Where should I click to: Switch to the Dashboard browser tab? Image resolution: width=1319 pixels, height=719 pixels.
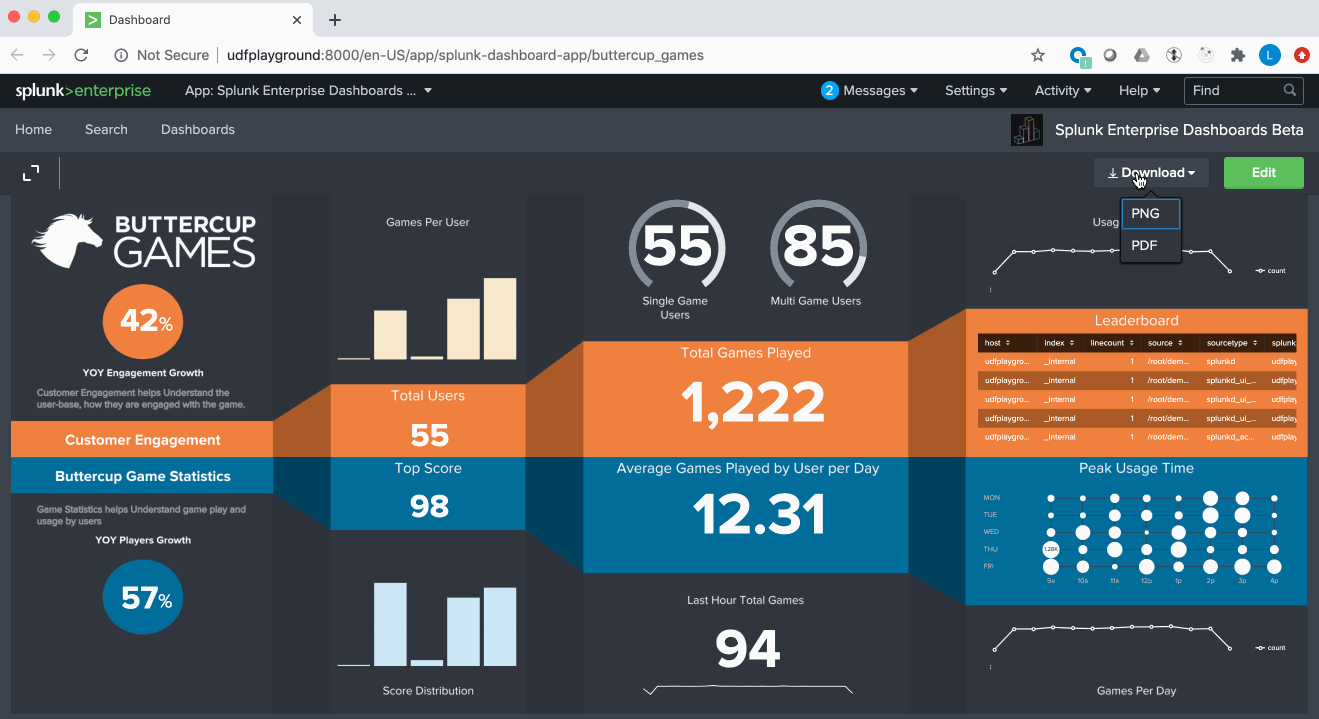(195, 20)
